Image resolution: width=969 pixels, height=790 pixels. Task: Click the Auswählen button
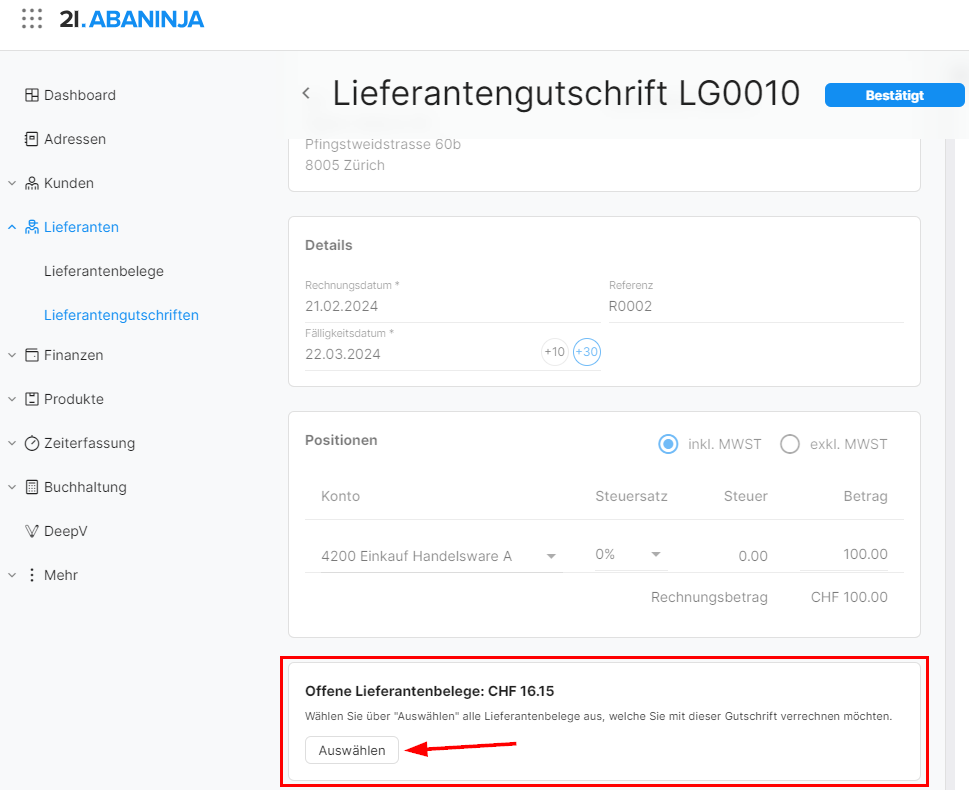pyautogui.click(x=352, y=750)
